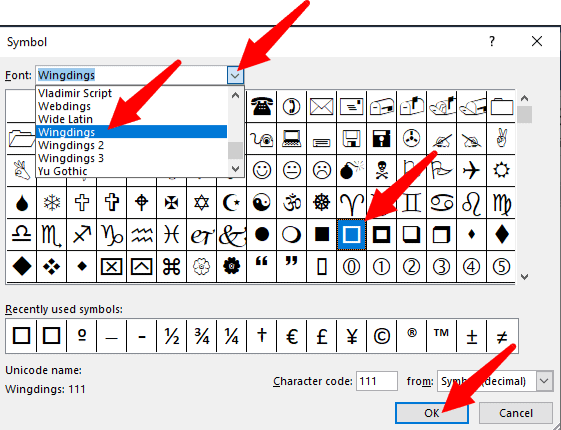Choose the Libra scales symbol
This screenshot has width=561, height=430.
[22, 235]
